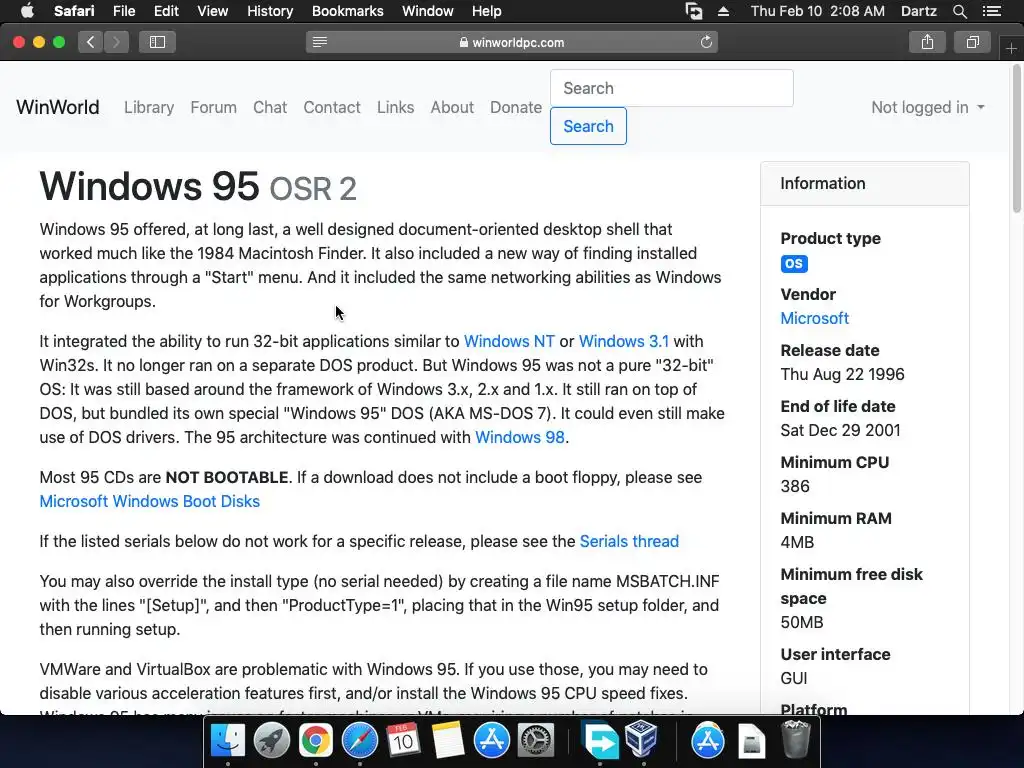Screen dimensions: 1024x768
Task: Click the date and time in menu bar
Action: [818, 11]
